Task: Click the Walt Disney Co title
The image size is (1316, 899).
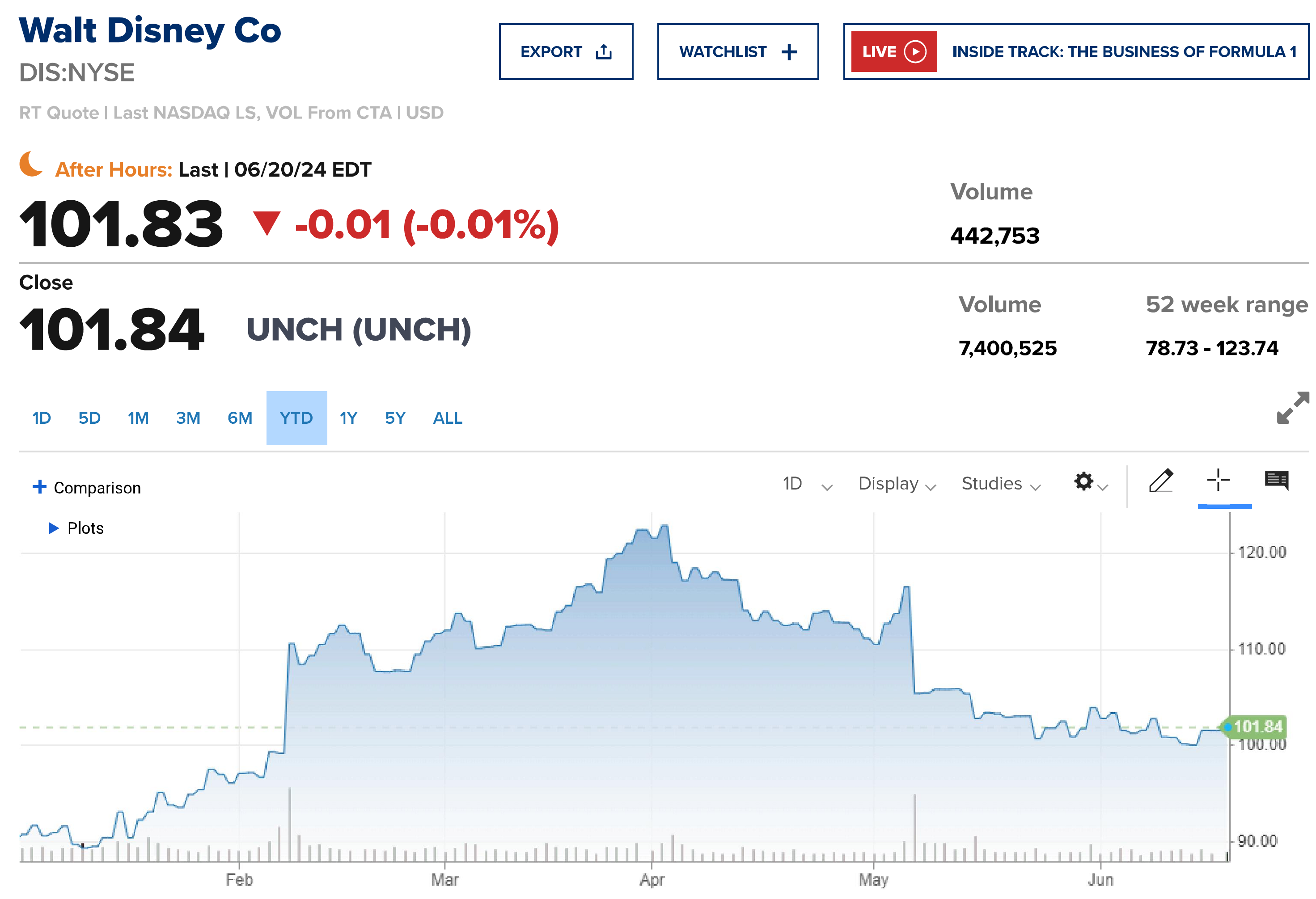Action: (x=150, y=30)
